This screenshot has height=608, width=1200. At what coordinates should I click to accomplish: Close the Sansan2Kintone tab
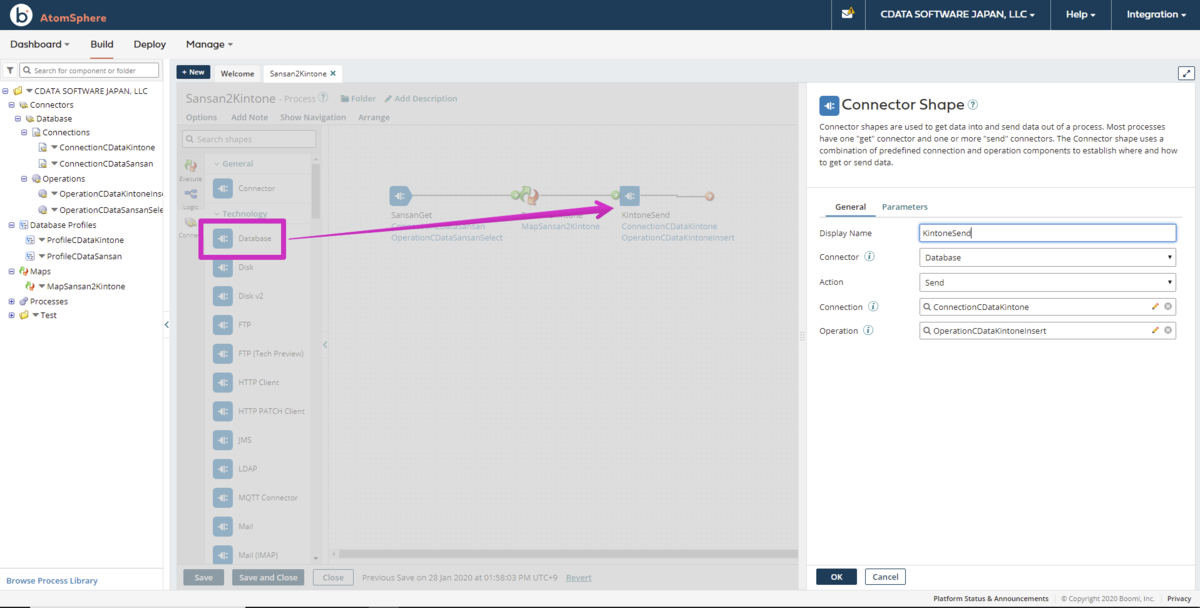point(333,74)
